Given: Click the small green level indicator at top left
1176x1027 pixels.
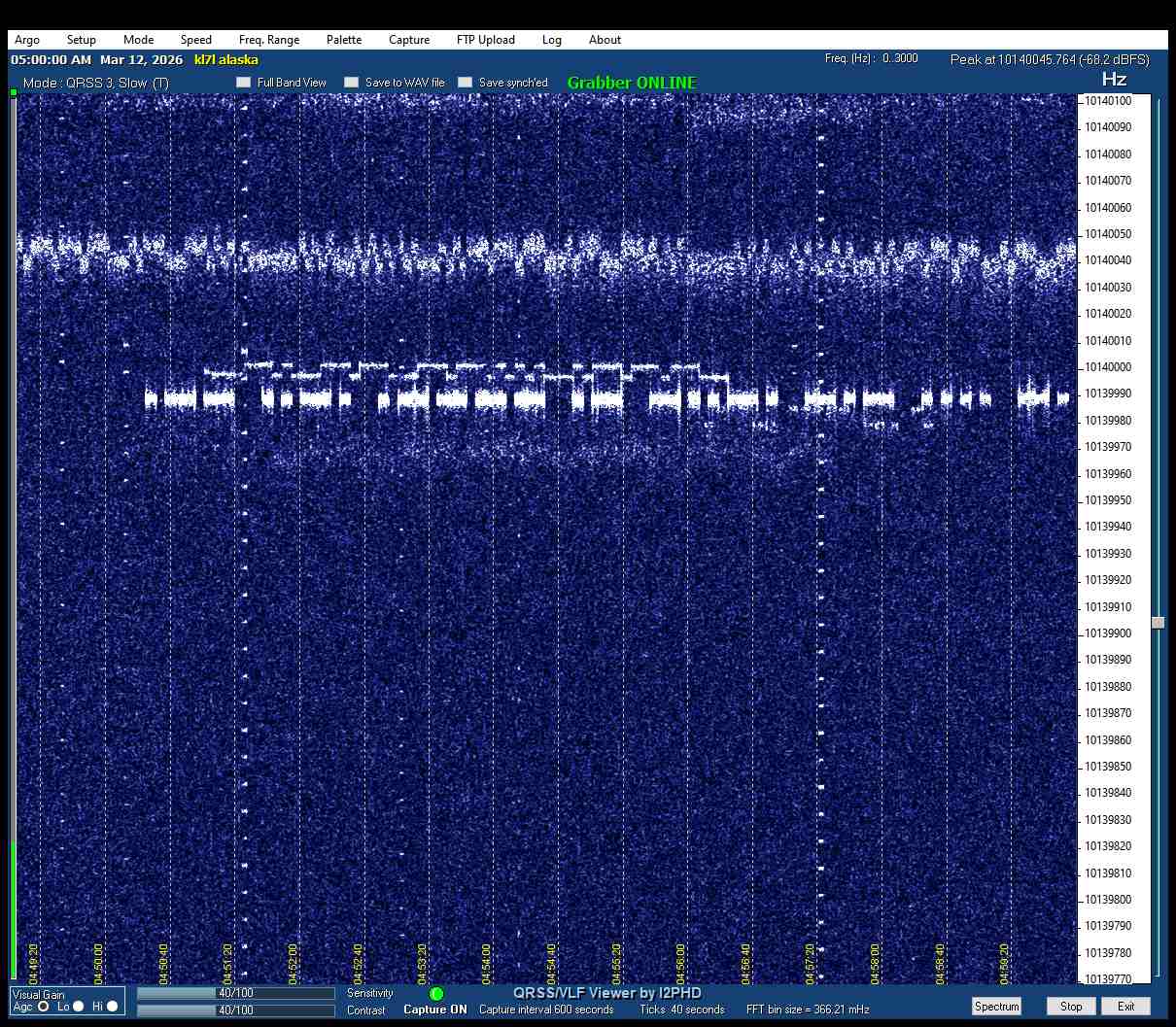Looking at the screenshot, I should point(14,93).
